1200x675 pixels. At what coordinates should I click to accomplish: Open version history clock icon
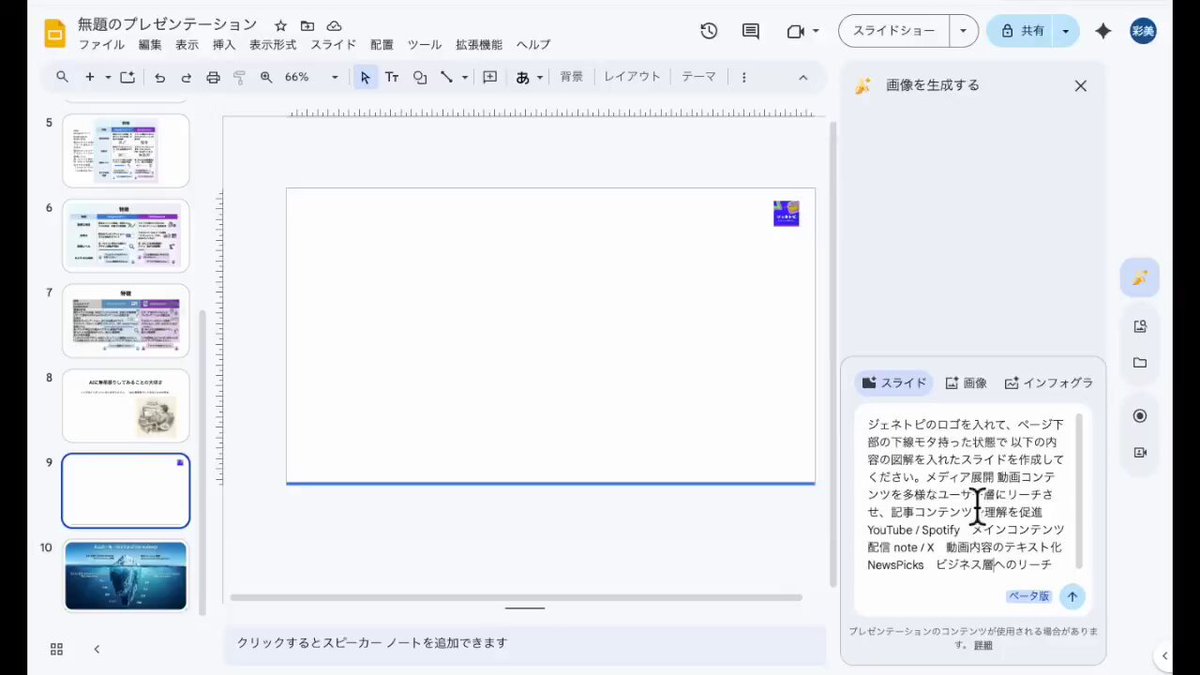pos(709,31)
